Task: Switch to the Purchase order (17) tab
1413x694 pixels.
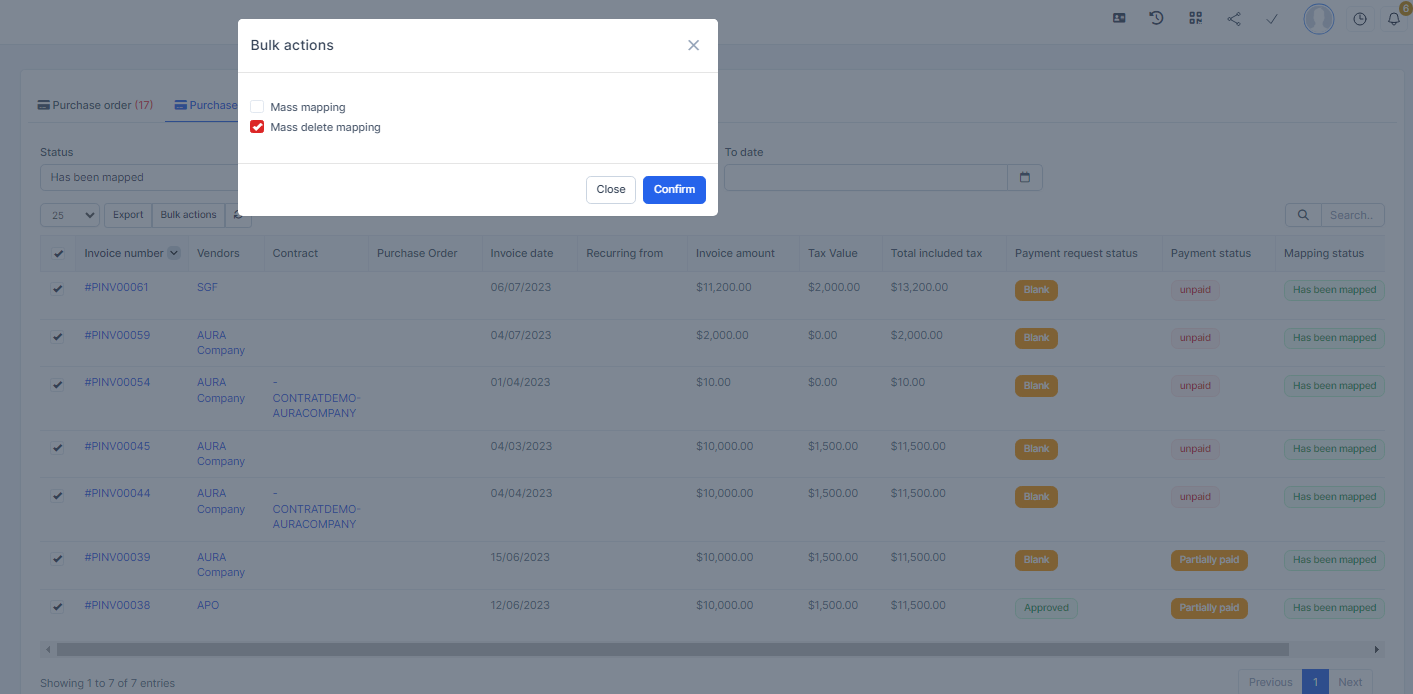Action: [x=95, y=105]
